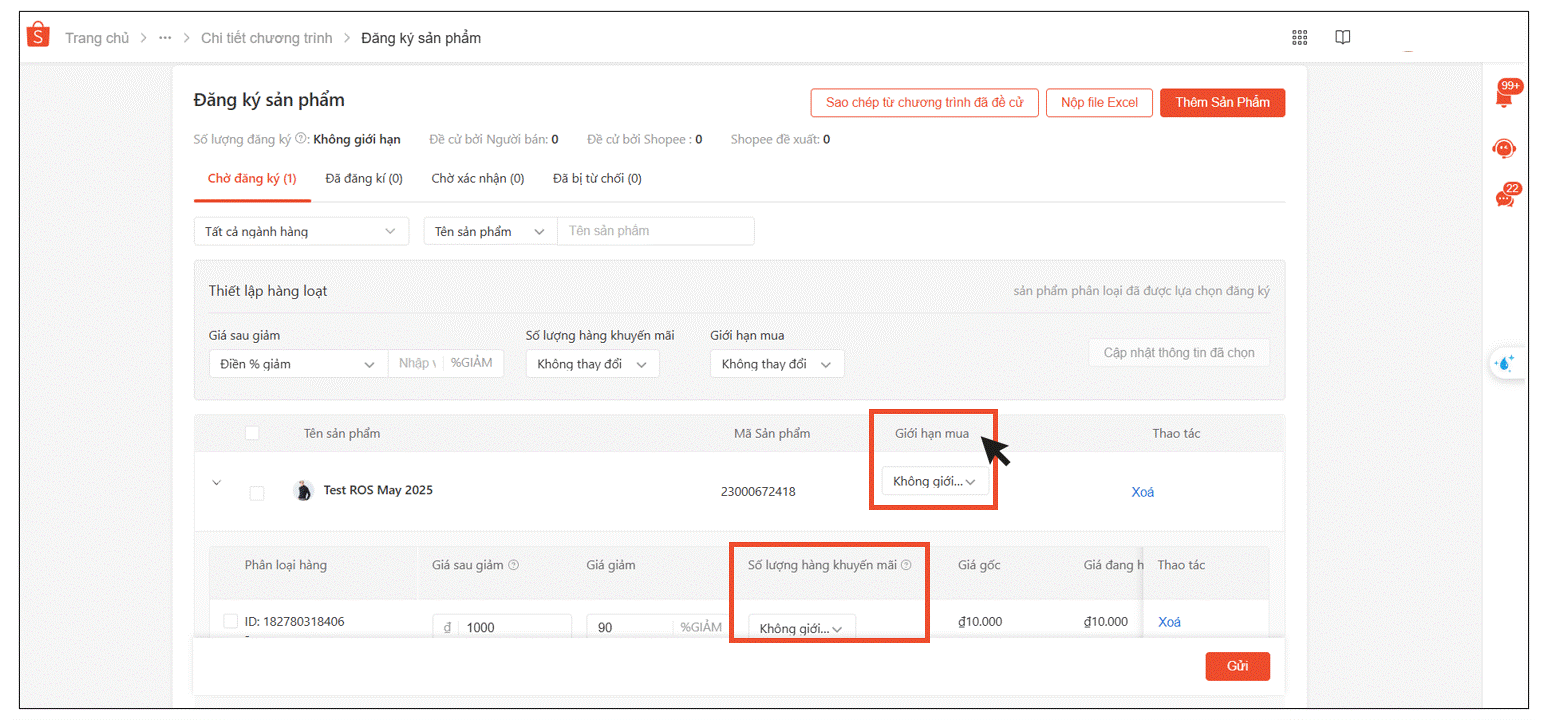Switch to the Đã bị từ chối tab
1548x720 pixels.
(x=597, y=179)
